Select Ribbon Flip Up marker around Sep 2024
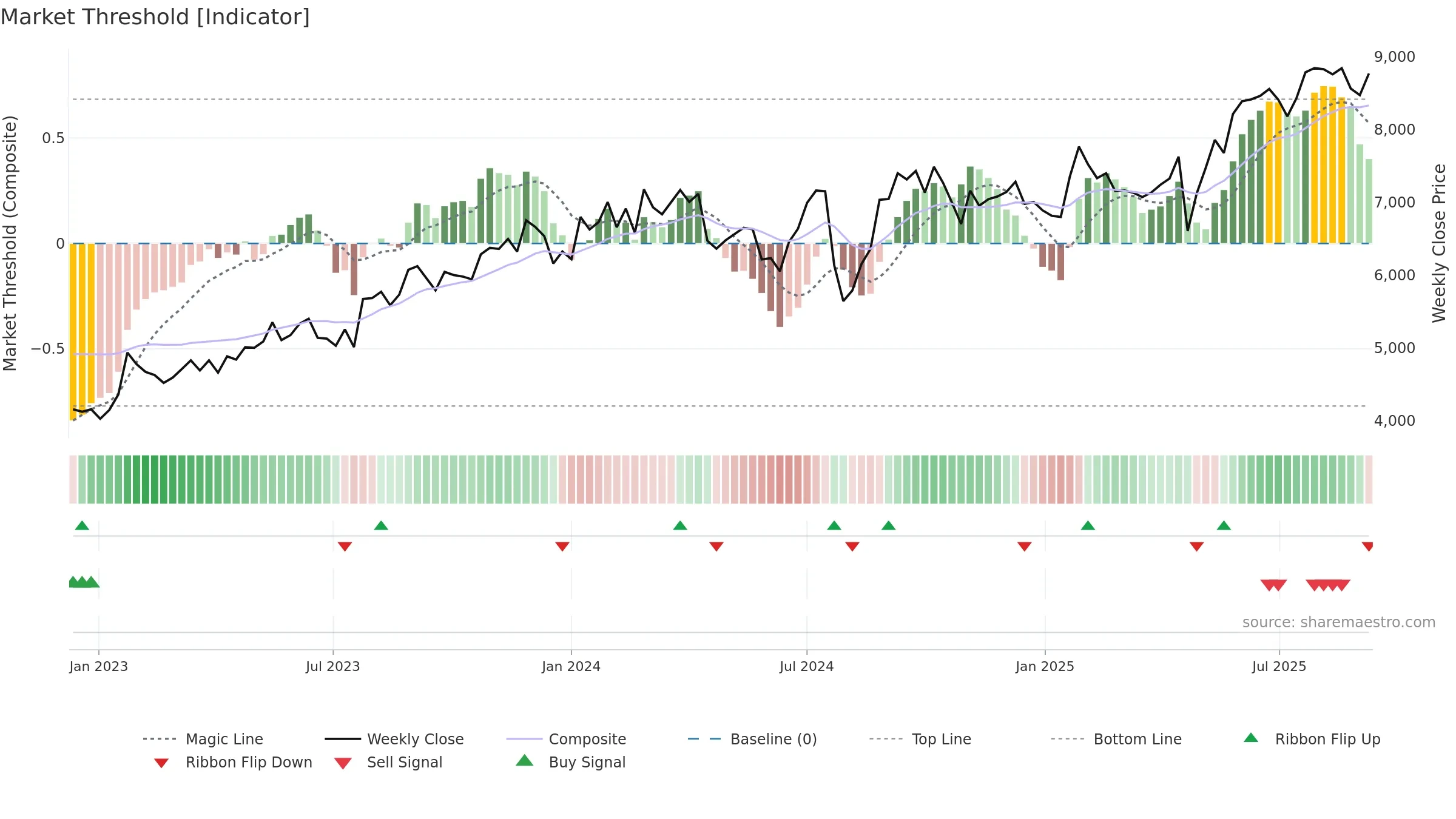 (x=889, y=525)
